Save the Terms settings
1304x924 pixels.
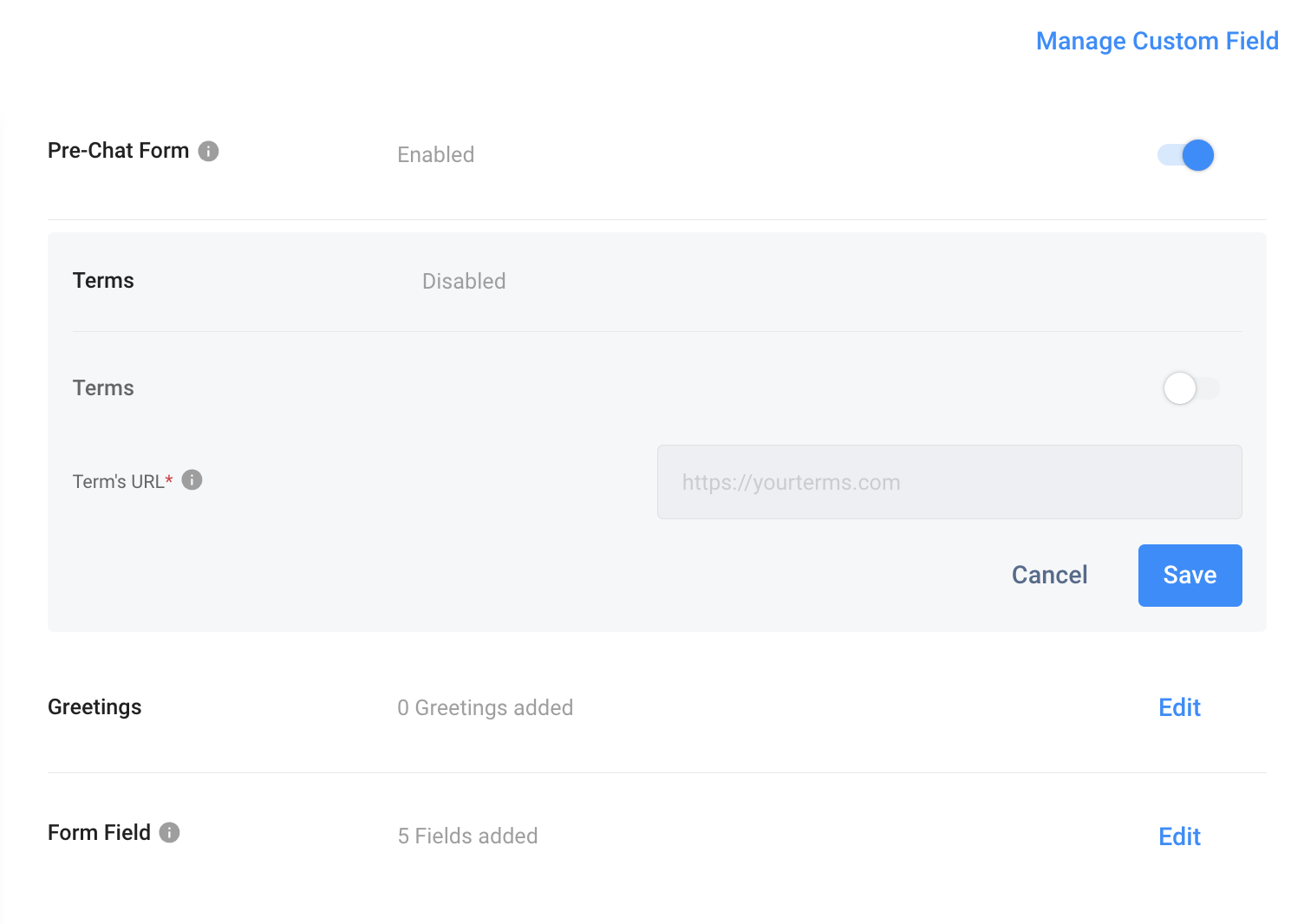(1190, 576)
